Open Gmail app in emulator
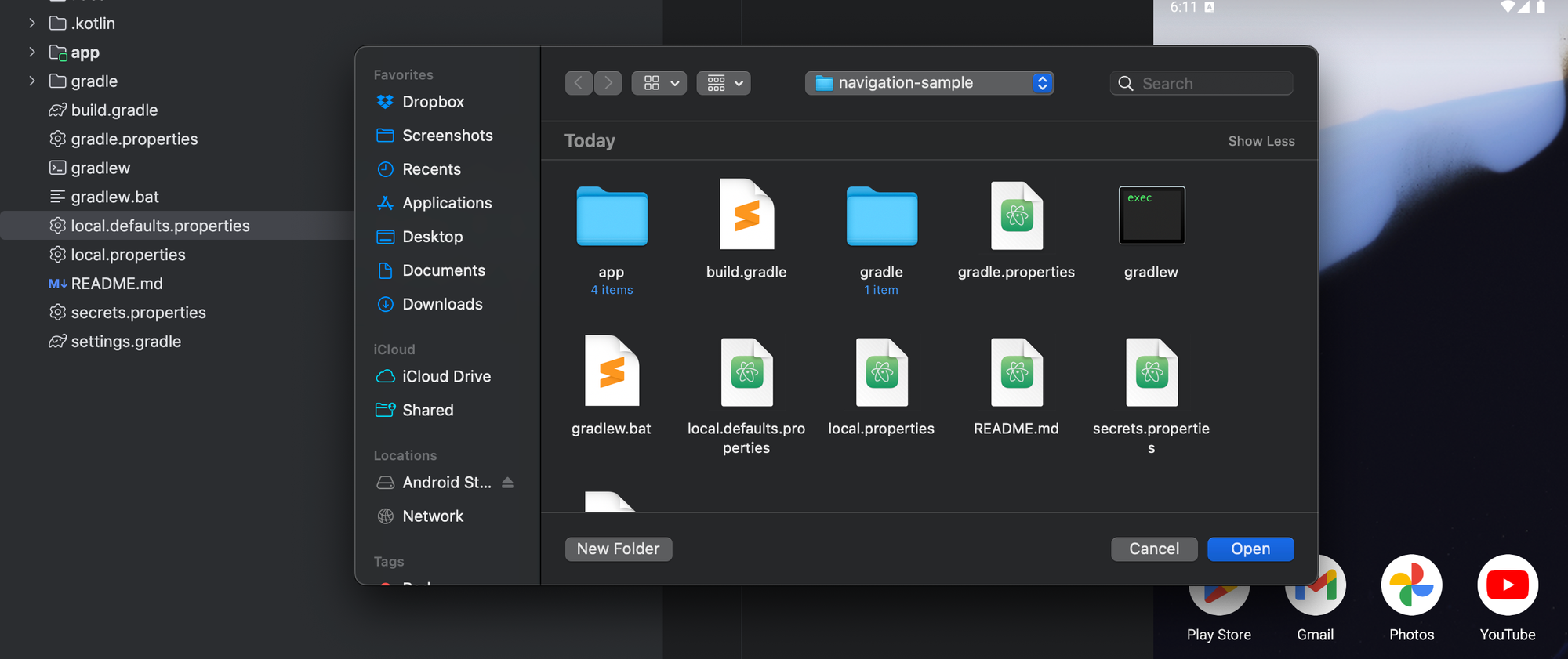 1316,599
